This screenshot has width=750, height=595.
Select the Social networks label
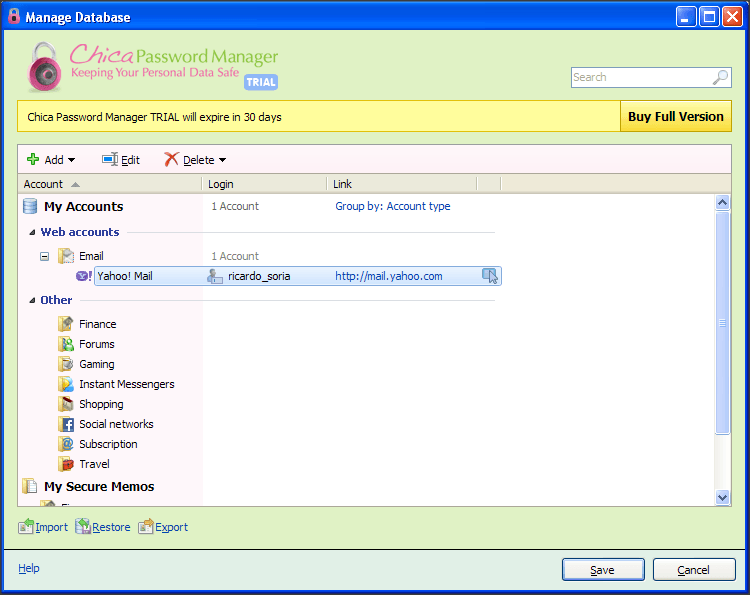click(x=116, y=424)
